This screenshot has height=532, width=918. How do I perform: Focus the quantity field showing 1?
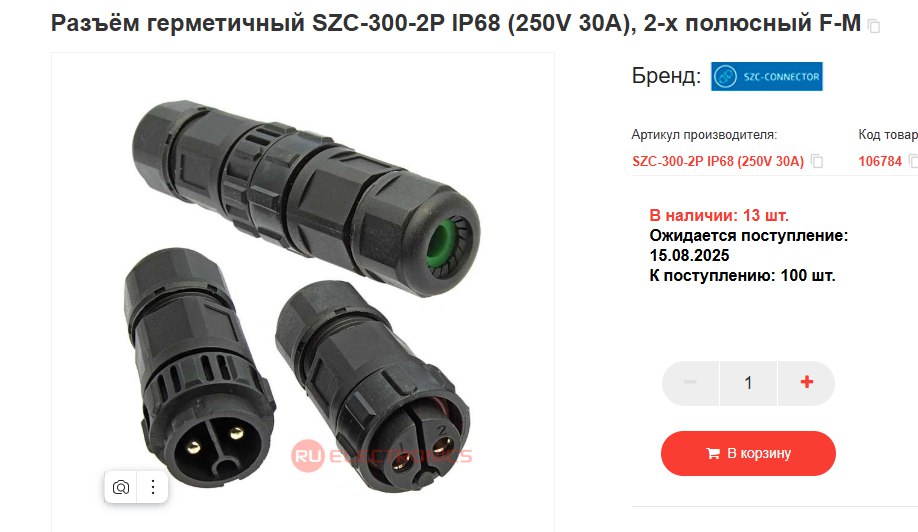tap(748, 383)
